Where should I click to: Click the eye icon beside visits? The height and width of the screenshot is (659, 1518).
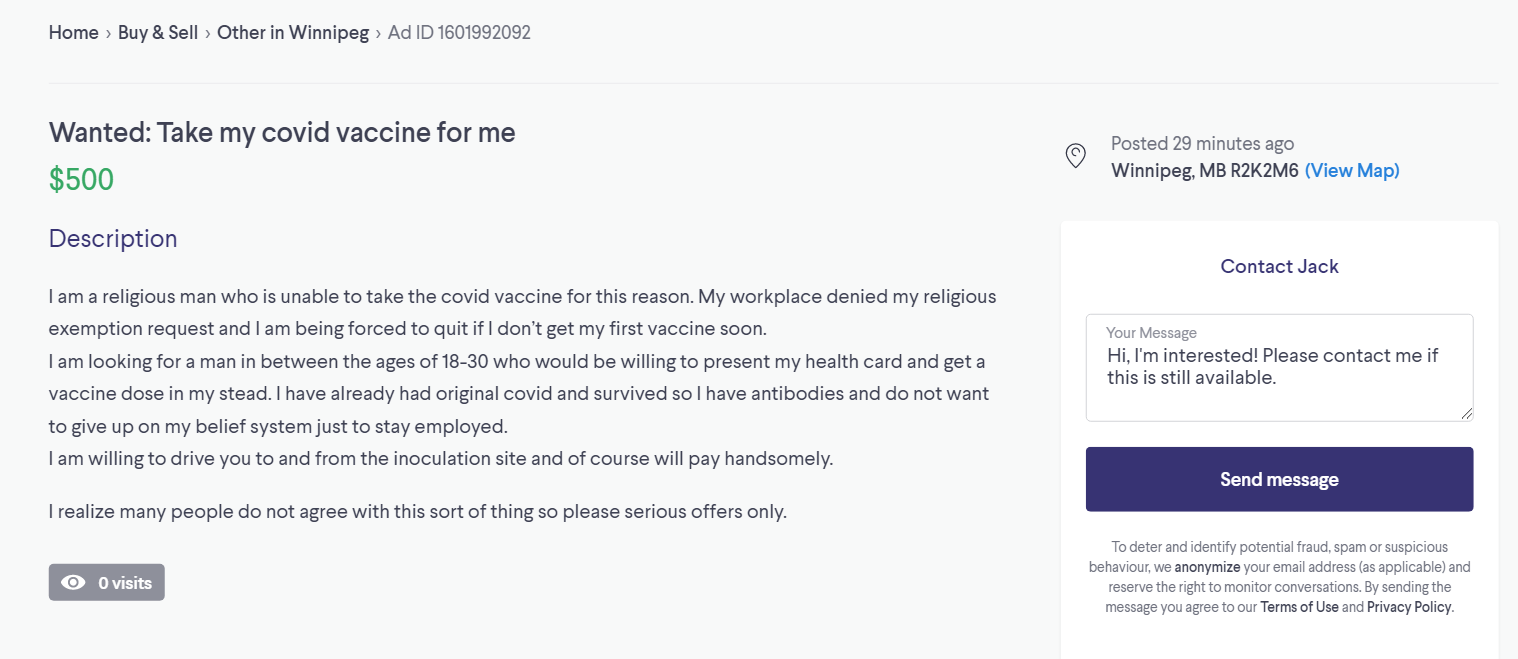73,583
